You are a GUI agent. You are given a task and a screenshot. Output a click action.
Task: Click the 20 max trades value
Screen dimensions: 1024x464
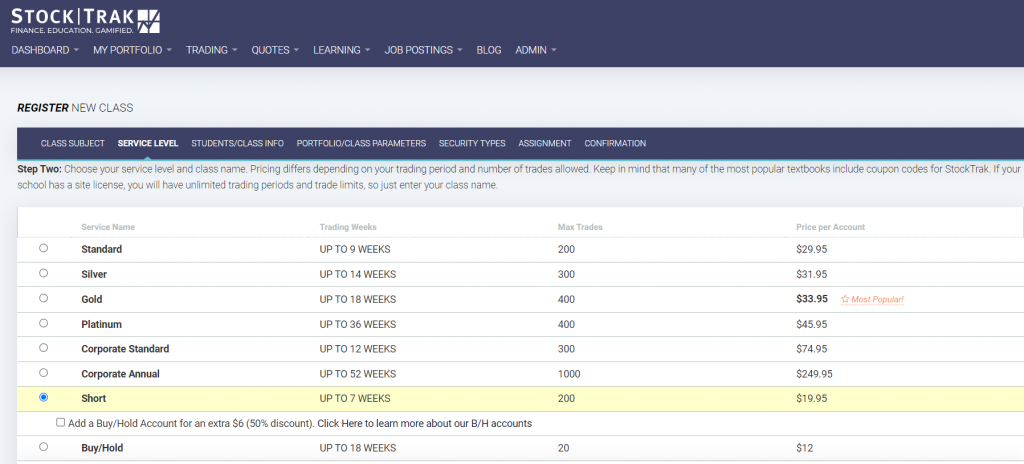tap(564, 448)
